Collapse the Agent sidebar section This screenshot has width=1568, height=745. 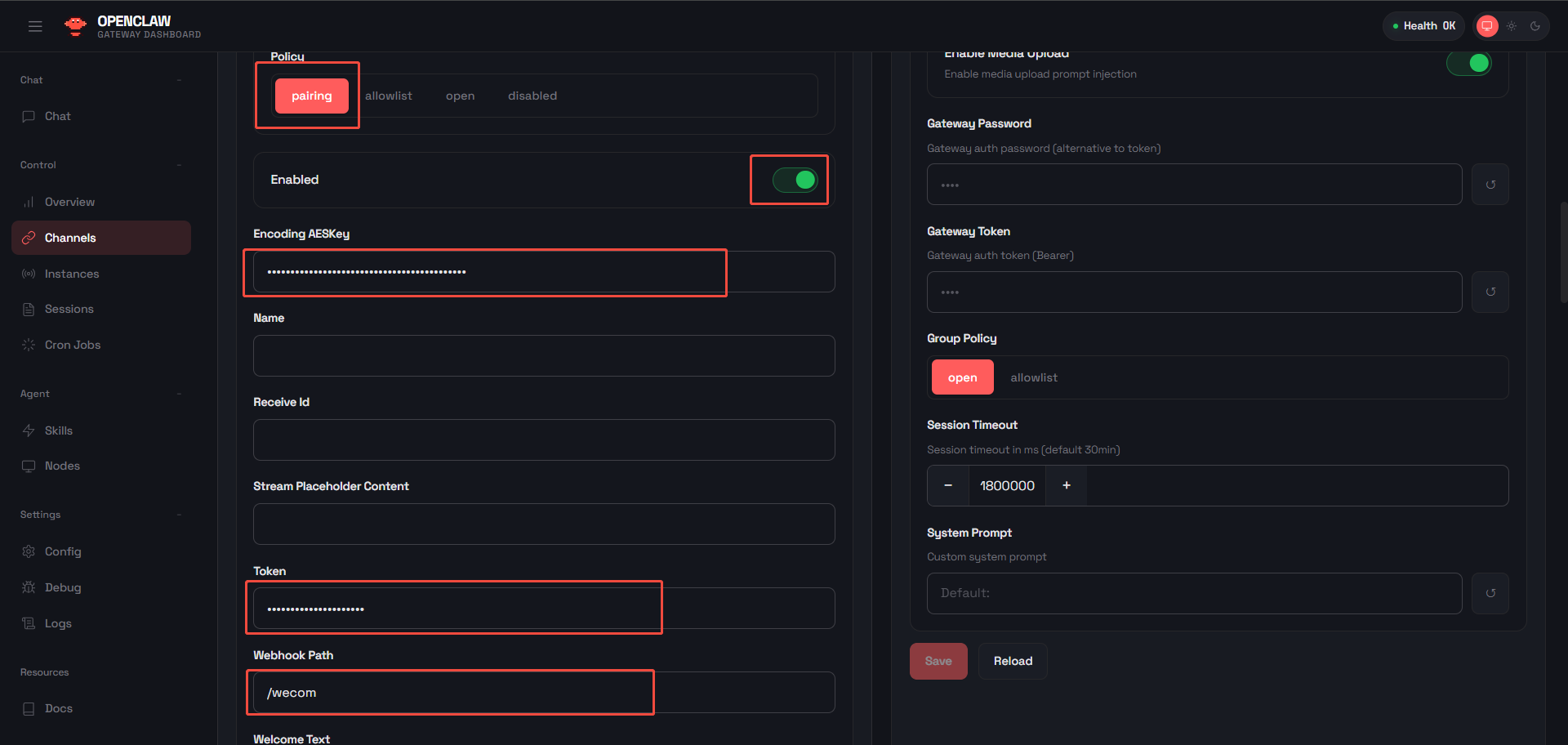pyautogui.click(x=179, y=394)
